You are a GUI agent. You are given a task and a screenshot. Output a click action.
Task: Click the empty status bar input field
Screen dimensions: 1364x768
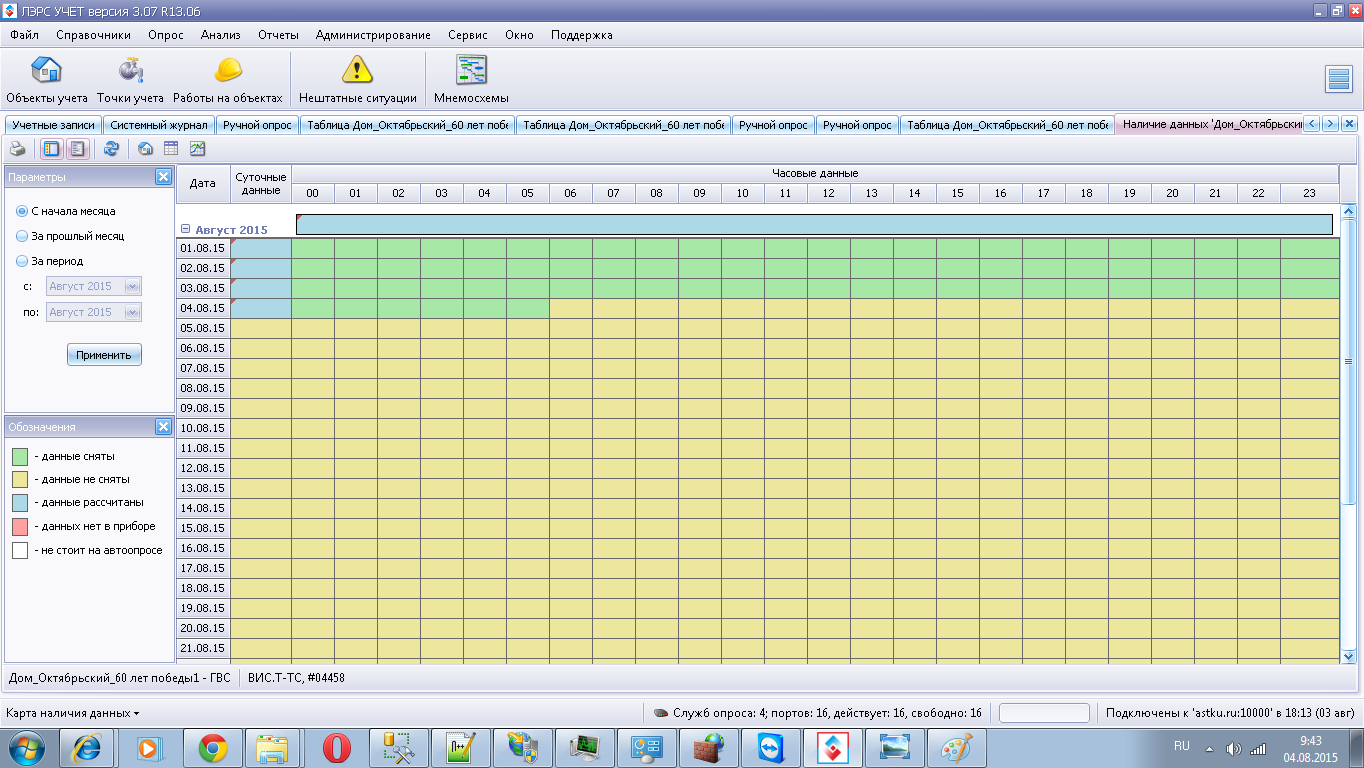click(x=1044, y=713)
